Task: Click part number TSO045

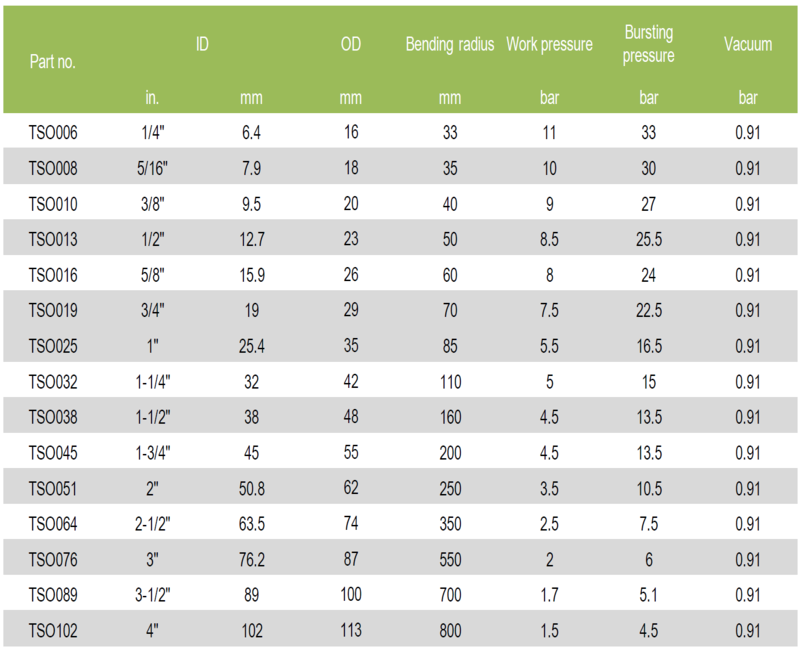Action: point(53,453)
